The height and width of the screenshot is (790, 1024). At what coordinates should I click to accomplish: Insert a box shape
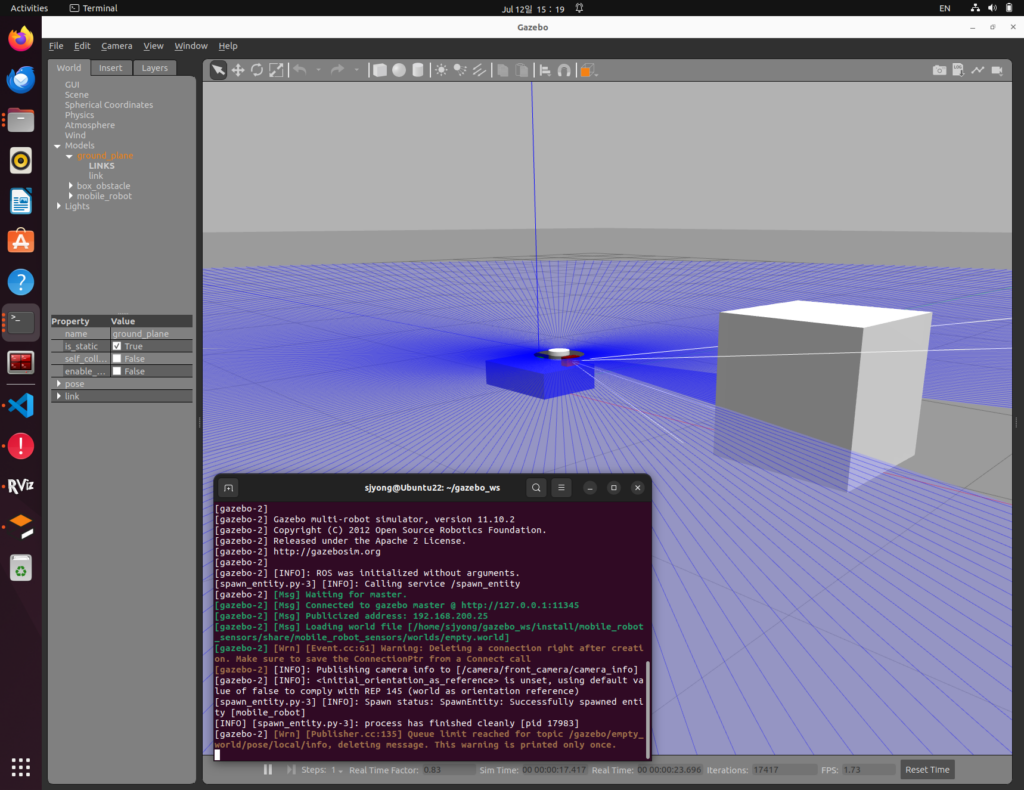[379, 70]
